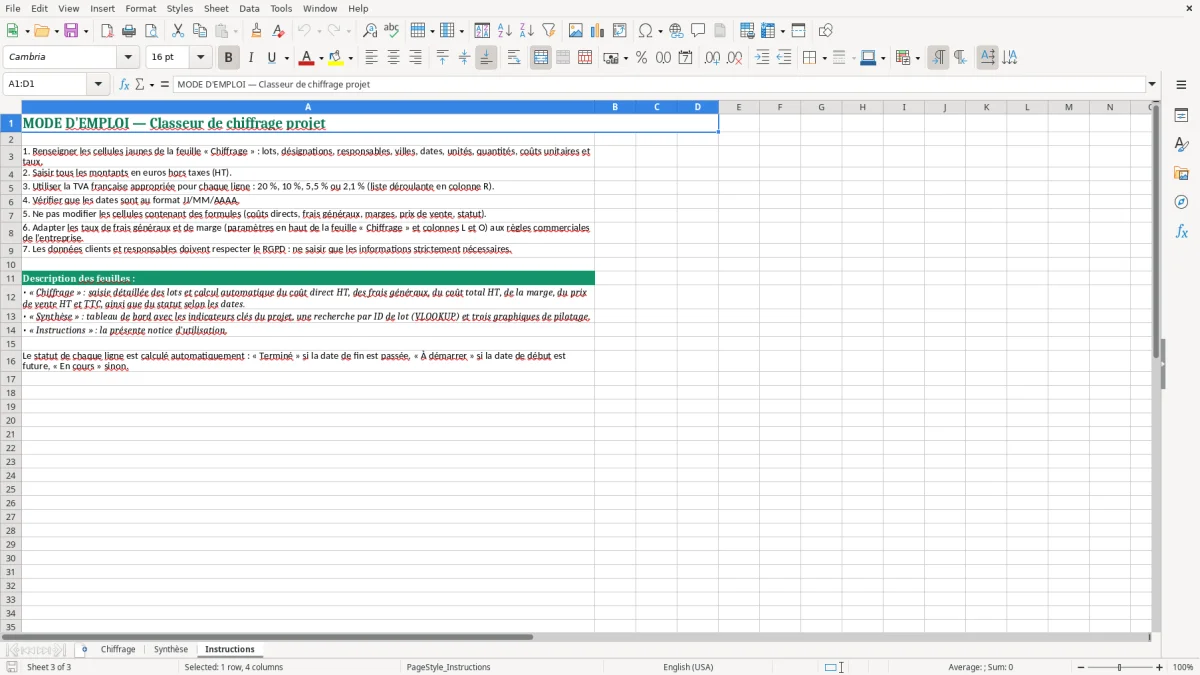1200x675 pixels.
Task: Open the Cambria font name dropdown
Action: coord(128,58)
